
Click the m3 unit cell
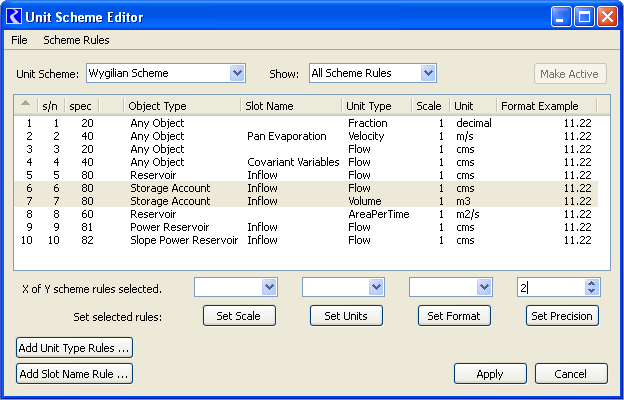464,201
